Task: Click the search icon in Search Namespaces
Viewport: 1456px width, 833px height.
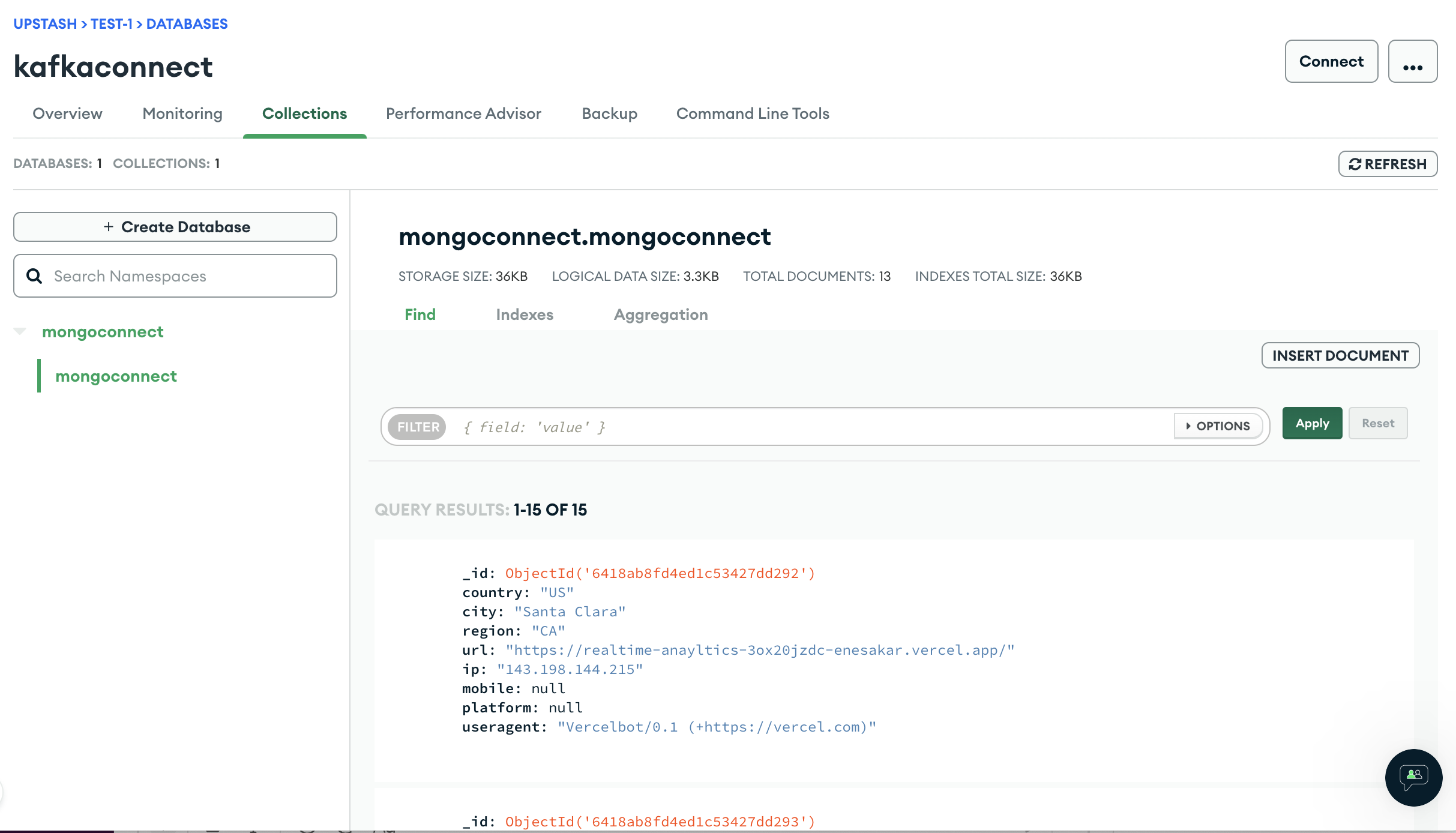Action: click(x=34, y=275)
